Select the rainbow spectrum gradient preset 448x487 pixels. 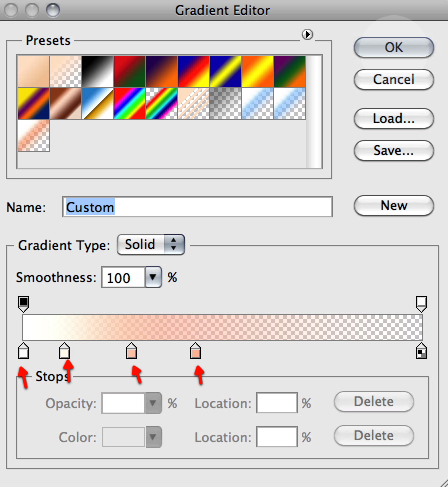[x=129, y=103]
